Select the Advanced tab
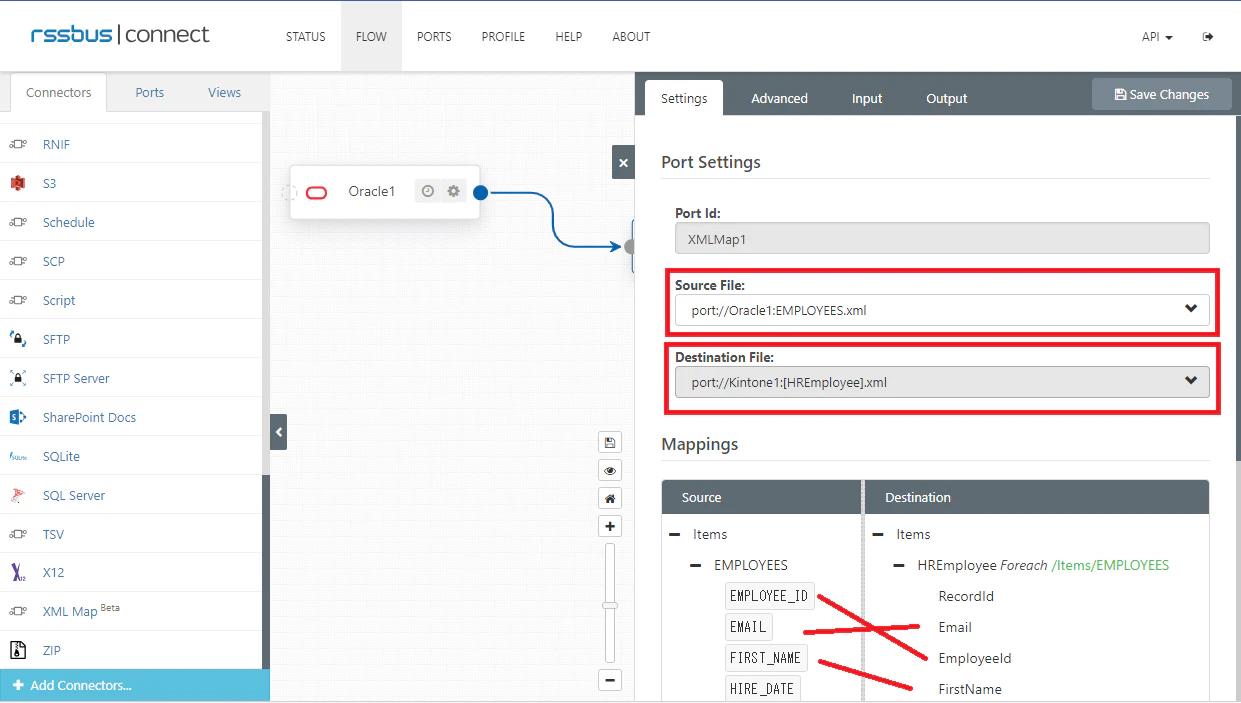This screenshot has height=703, width=1241. 780,98
